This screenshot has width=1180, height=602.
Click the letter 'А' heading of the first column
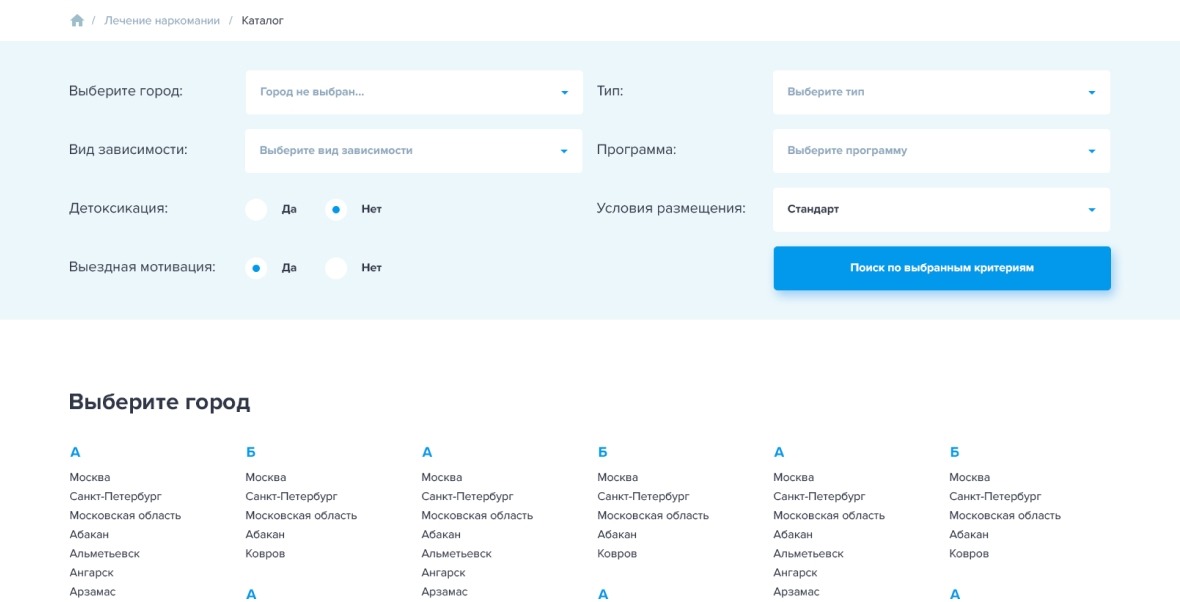[75, 453]
